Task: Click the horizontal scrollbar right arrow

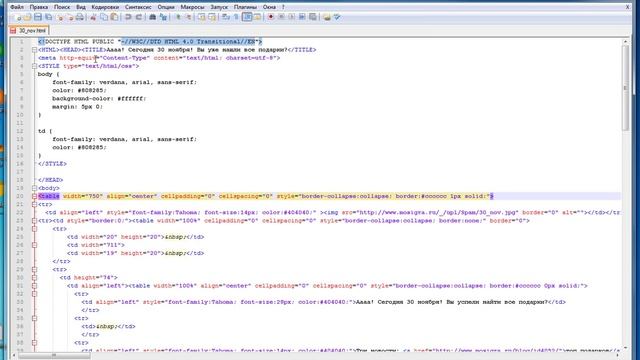Action: pos(618,356)
